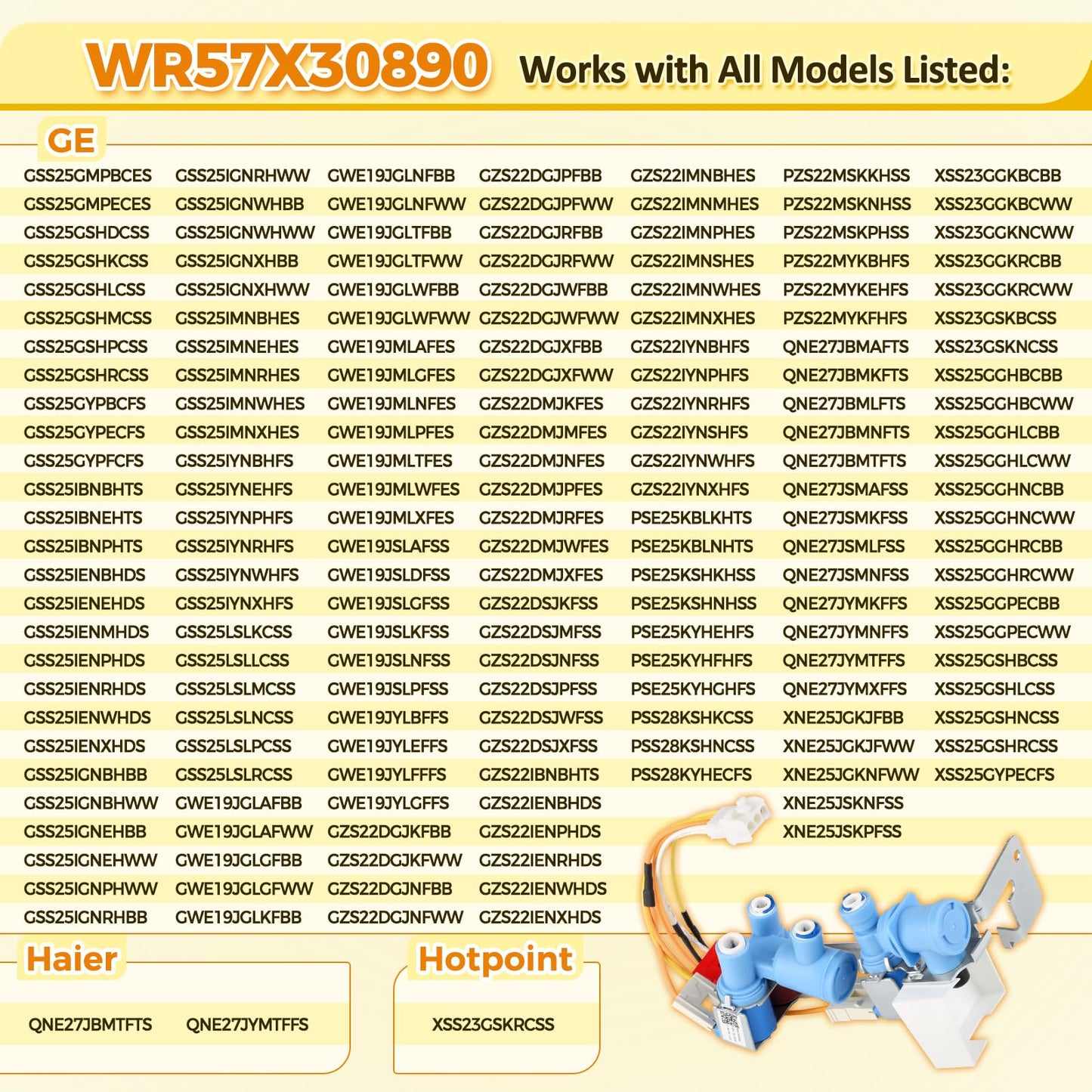The height and width of the screenshot is (1092, 1092).
Task: Click model number GWE19JYLGFFS
Action: (x=388, y=803)
